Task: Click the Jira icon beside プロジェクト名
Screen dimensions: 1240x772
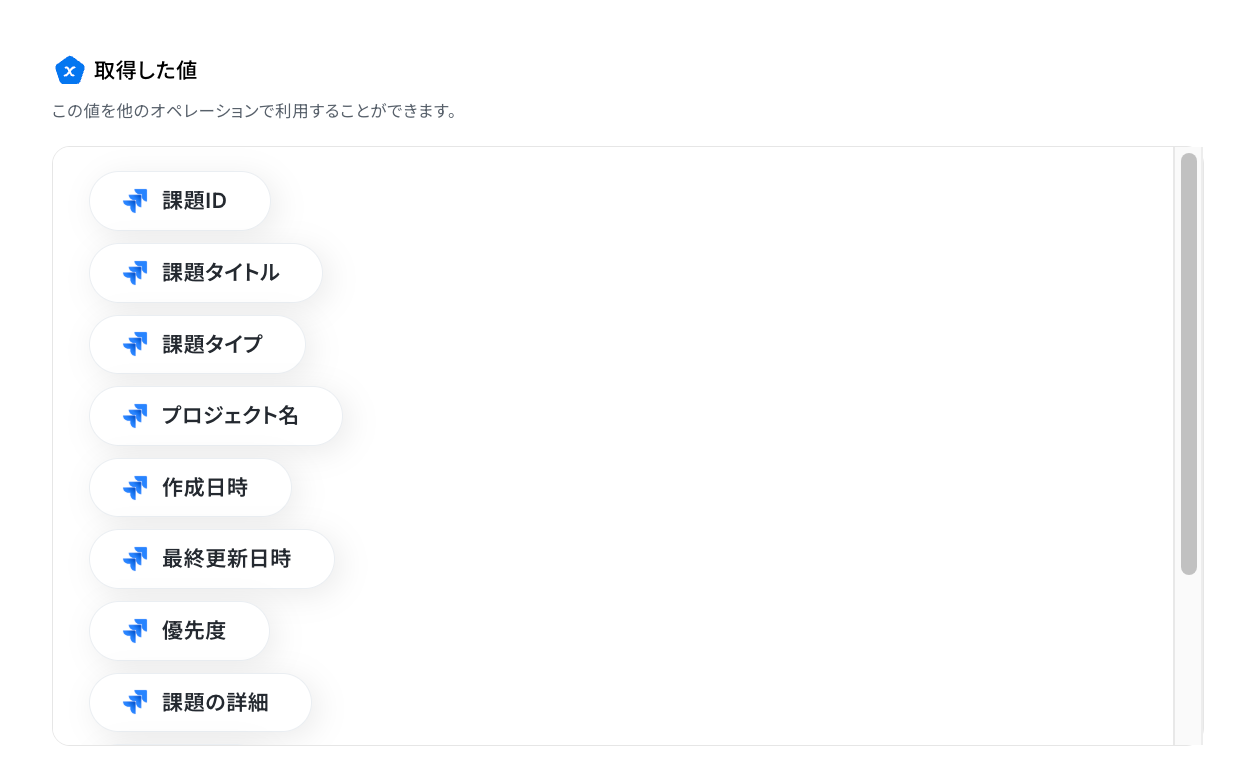Action: (135, 416)
